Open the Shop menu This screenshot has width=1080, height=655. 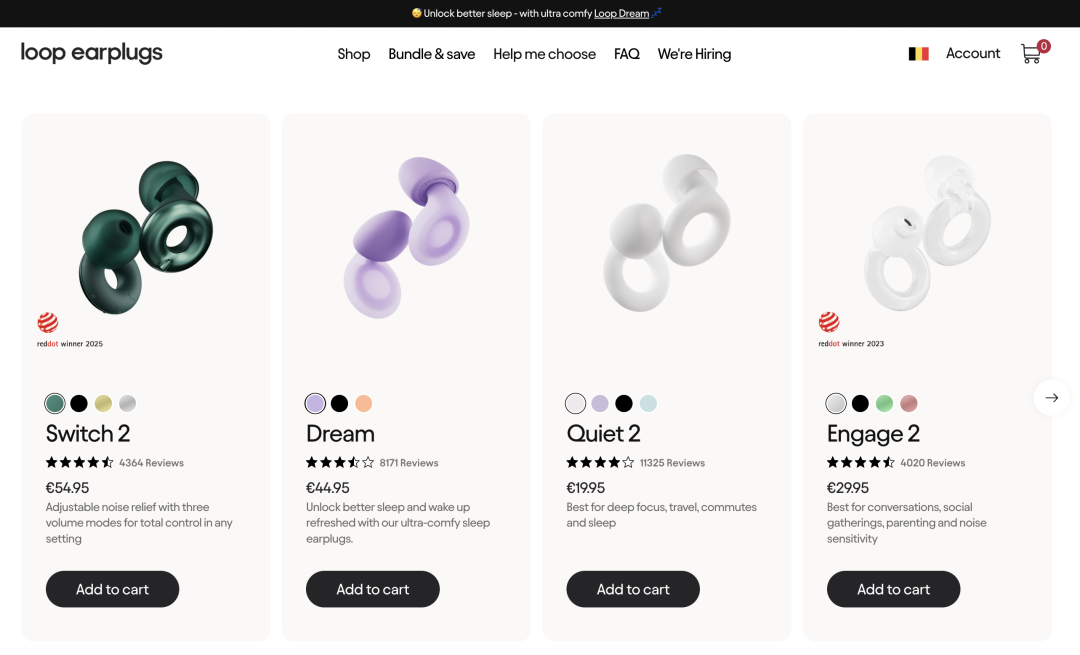[354, 54]
